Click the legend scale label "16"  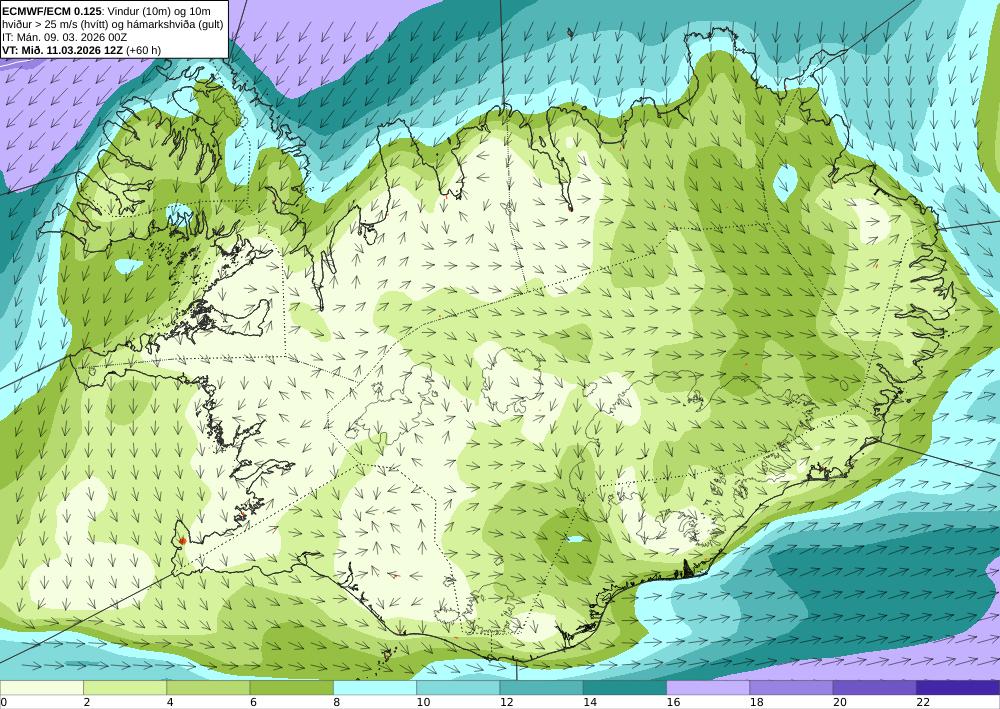click(673, 703)
